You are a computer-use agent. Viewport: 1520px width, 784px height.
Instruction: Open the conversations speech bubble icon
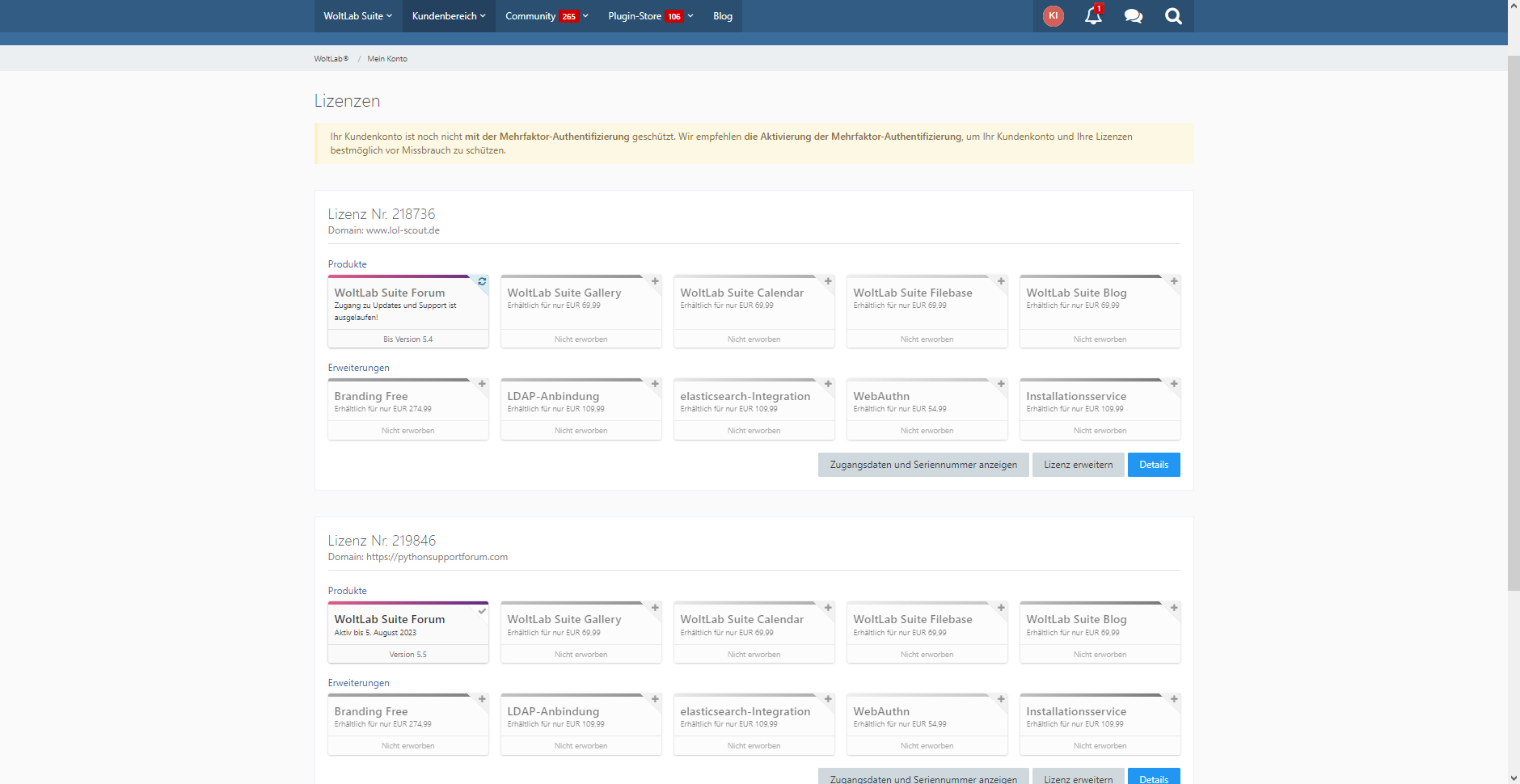[x=1133, y=16]
